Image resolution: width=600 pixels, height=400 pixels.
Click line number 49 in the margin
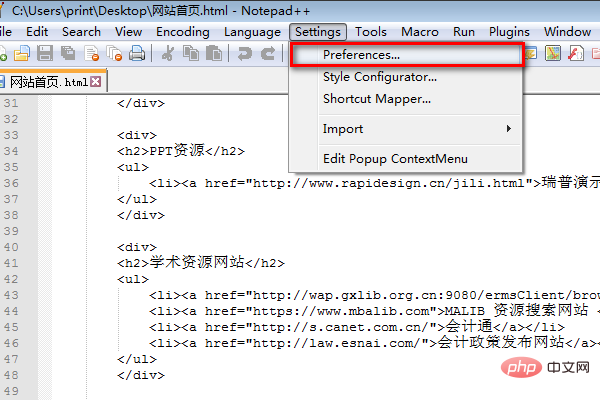pos(11,391)
